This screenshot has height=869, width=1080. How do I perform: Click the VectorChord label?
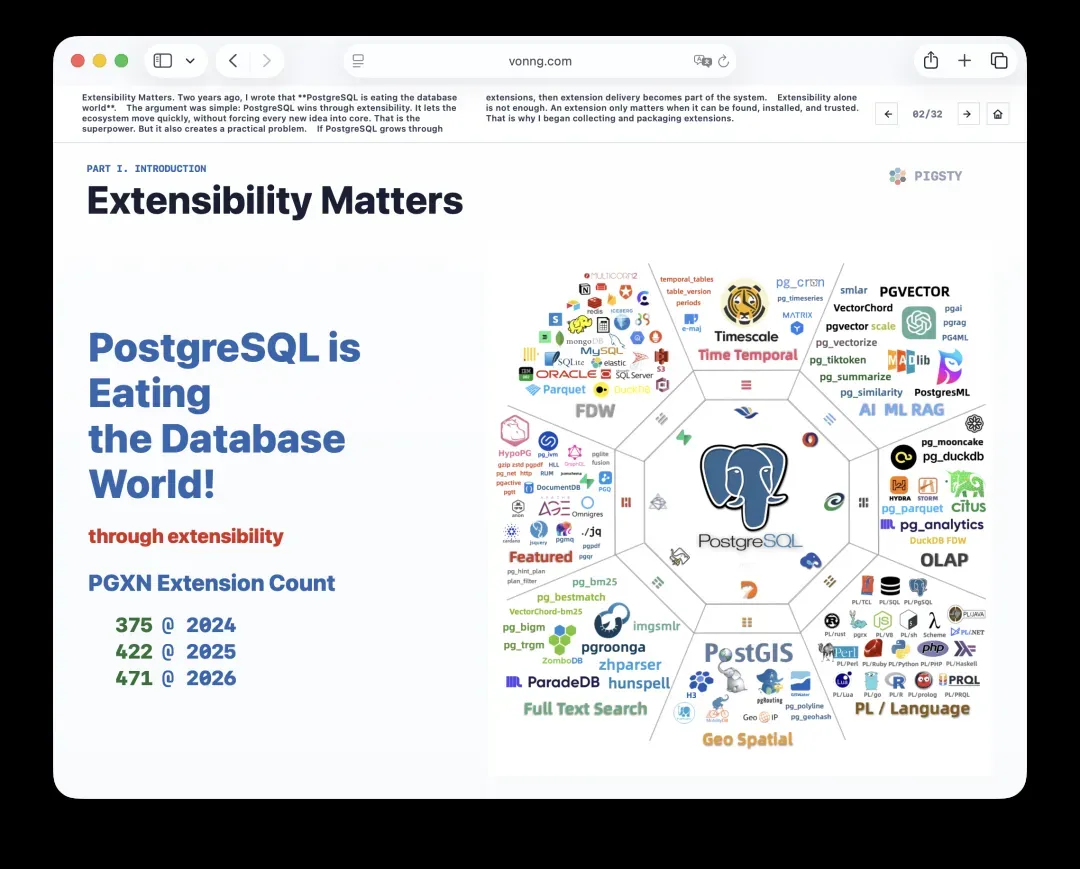pyautogui.click(x=863, y=308)
